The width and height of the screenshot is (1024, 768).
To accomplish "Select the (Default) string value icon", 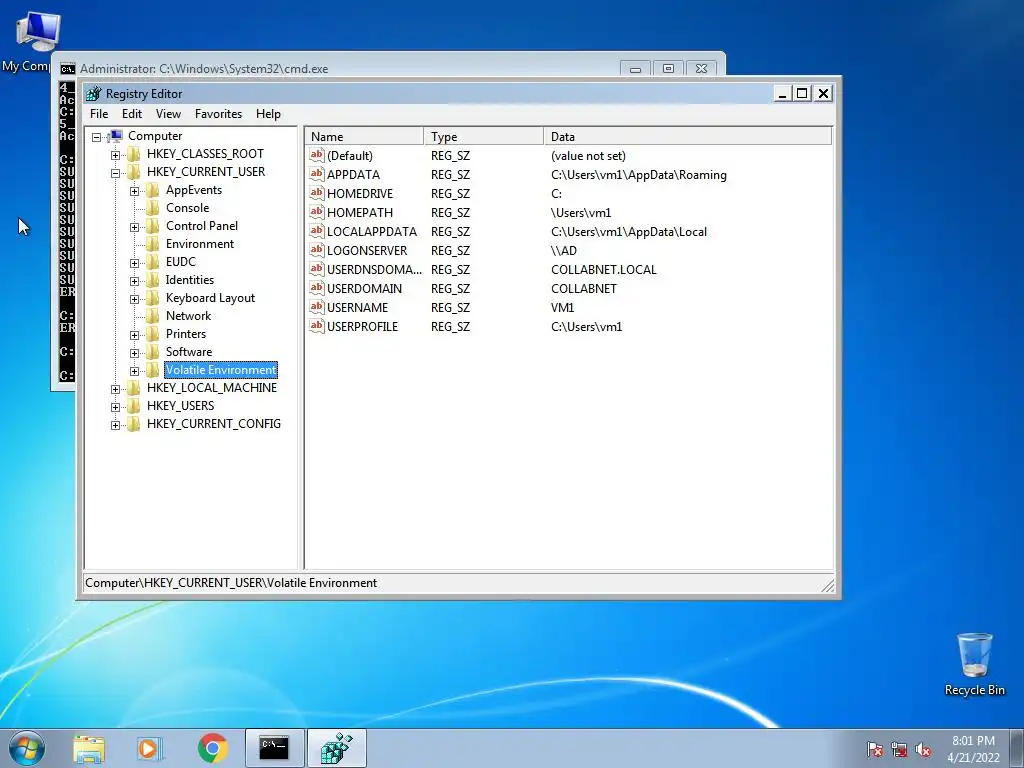I will coord(317,155).
